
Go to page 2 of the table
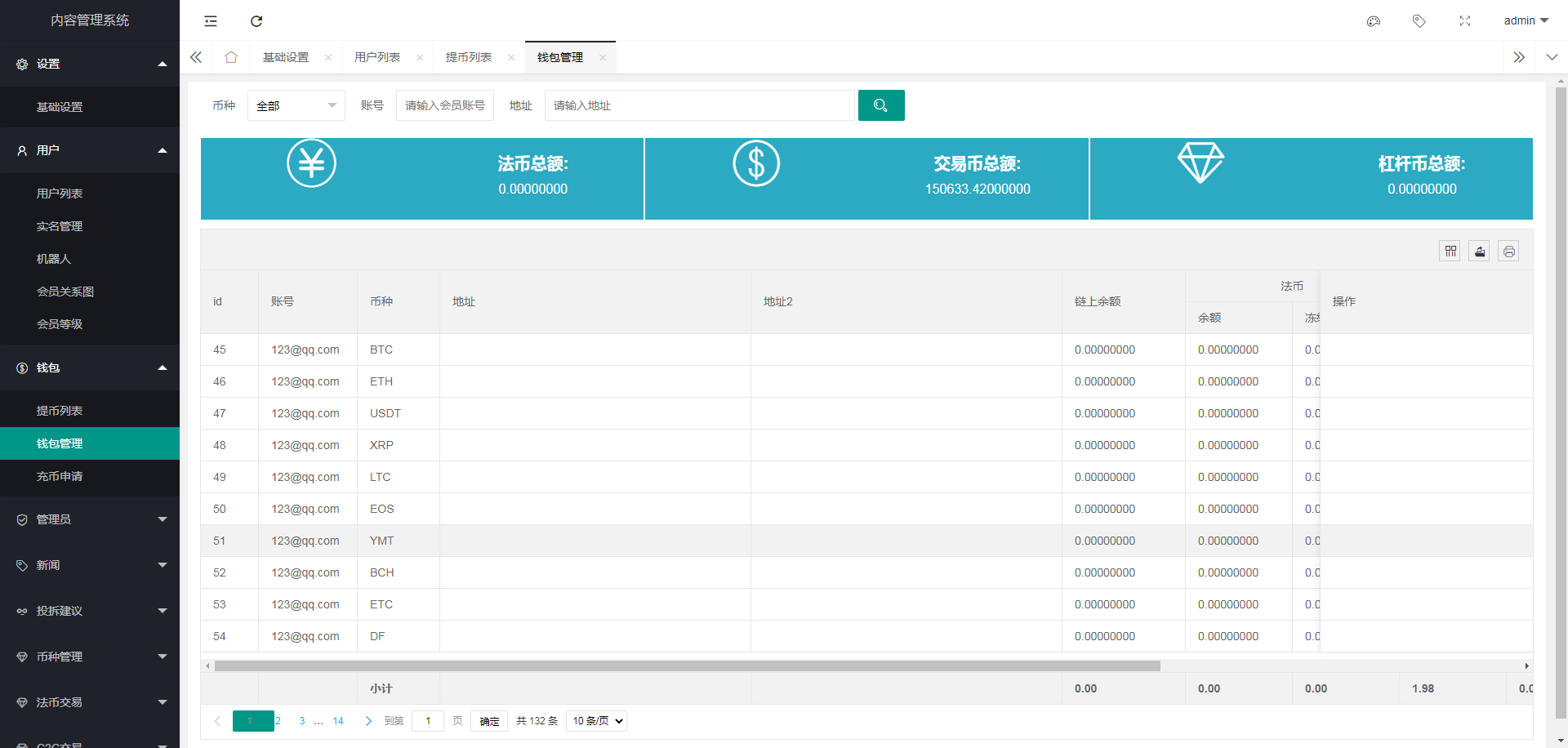click(278, 721)
